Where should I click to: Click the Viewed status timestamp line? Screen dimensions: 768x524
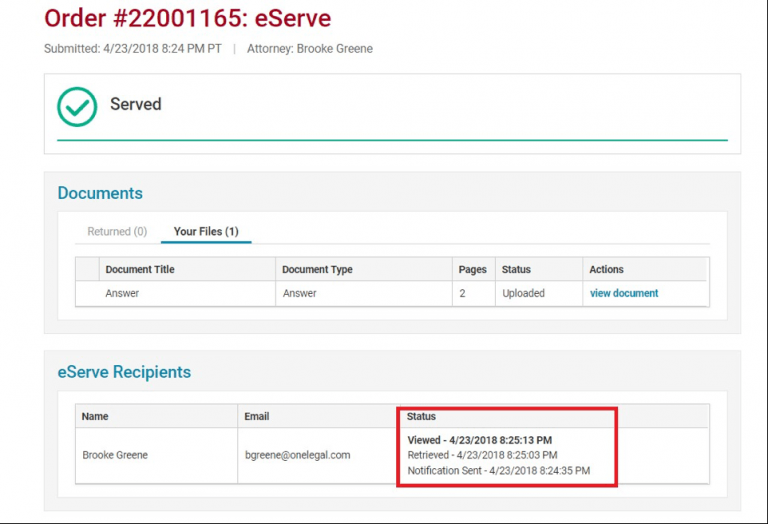480,440
